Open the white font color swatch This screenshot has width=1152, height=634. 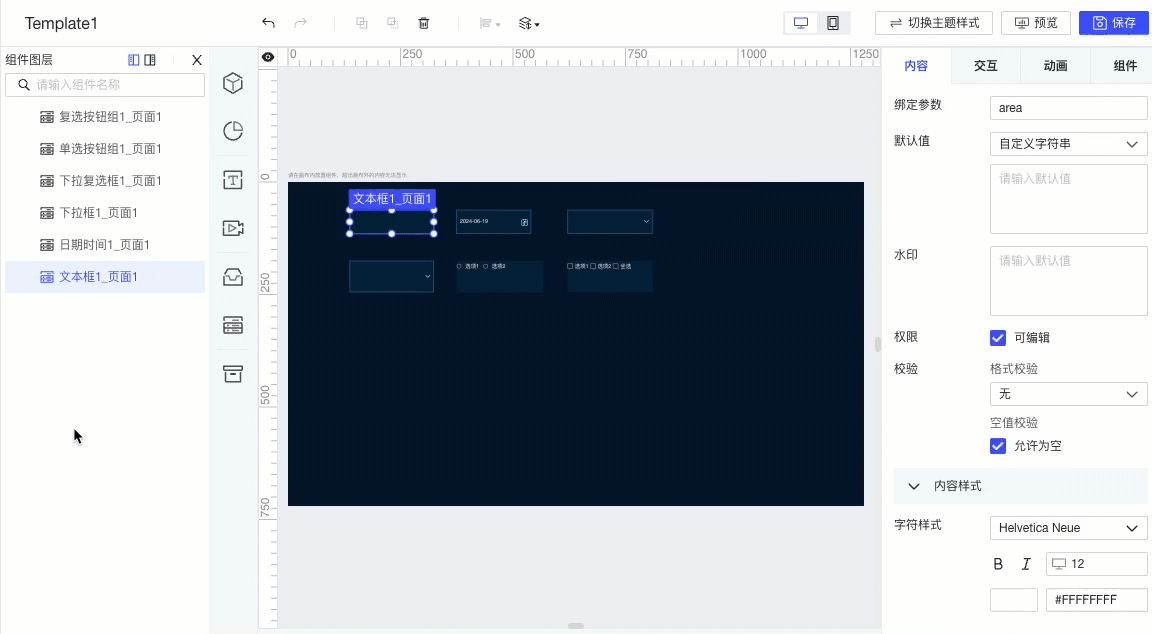[1014, 600]
